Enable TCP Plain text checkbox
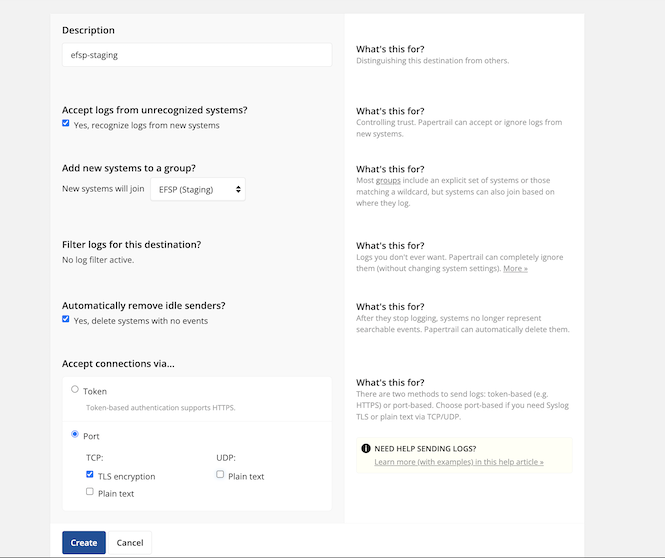This screenshot has height=558, width=665. [89, 491]
